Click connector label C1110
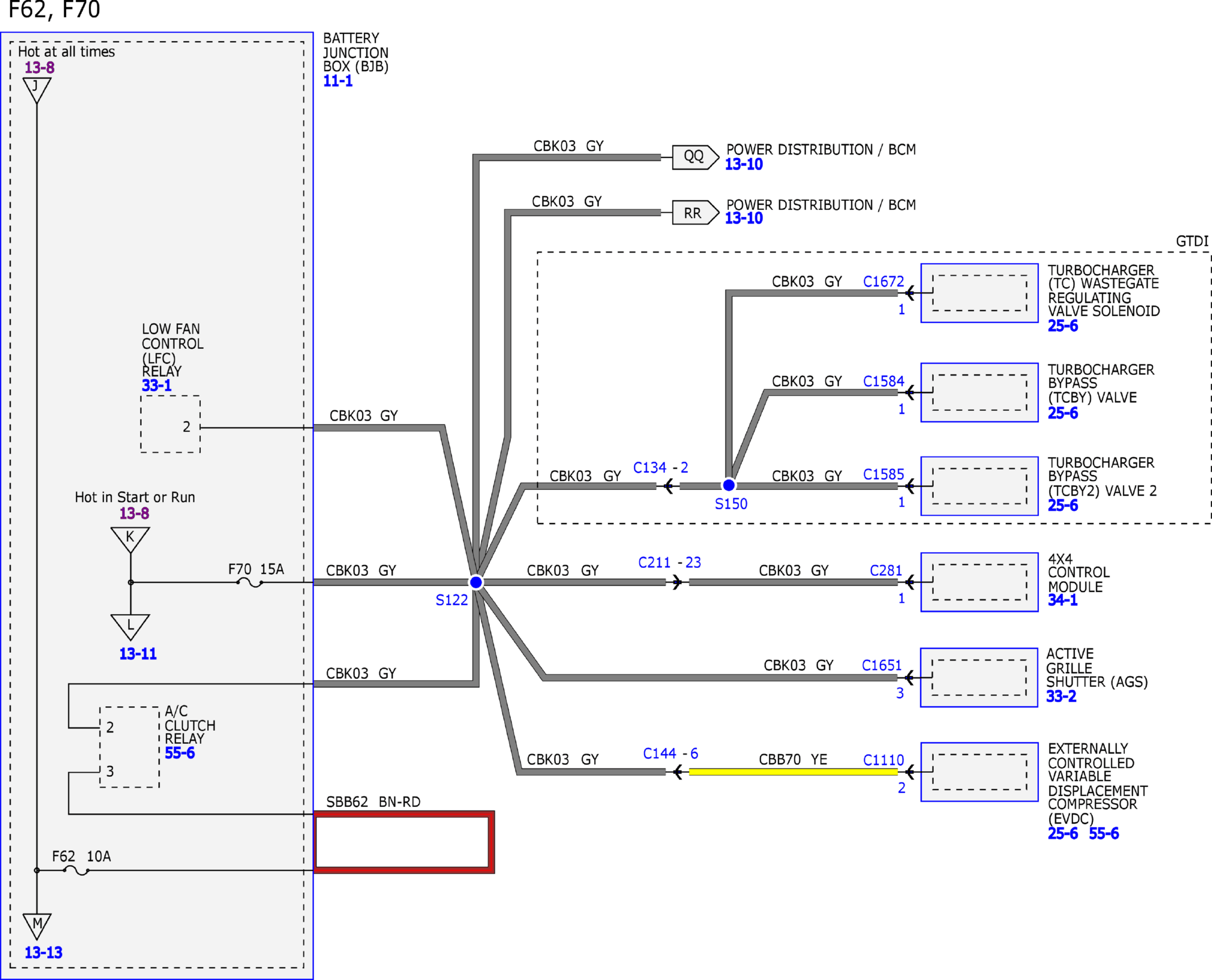 tap(883, 760)
